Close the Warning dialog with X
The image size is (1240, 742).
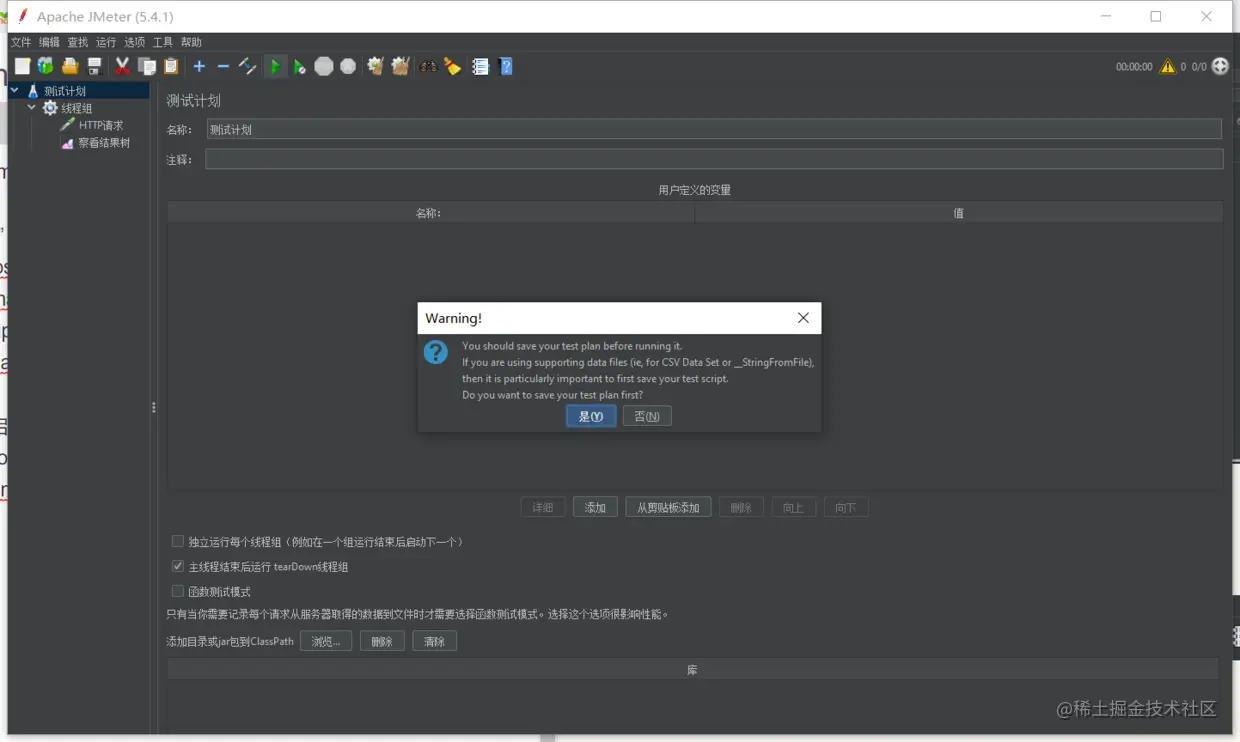[x=803, y=318]
